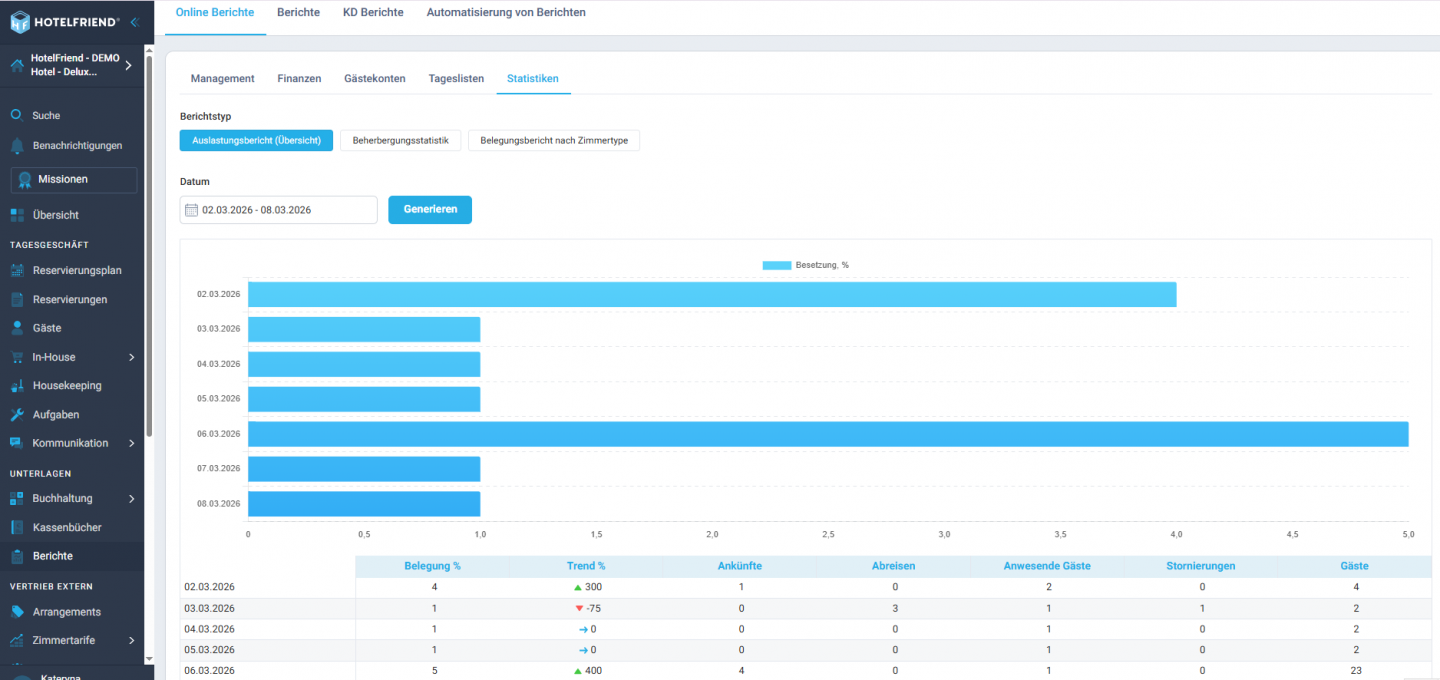Image resolution: width=1440 pixels, height=680 pixels.
Task: Open the hotel selector HotelFriend - DEMO
Action: pyautogui.click(x=72, y=65)
